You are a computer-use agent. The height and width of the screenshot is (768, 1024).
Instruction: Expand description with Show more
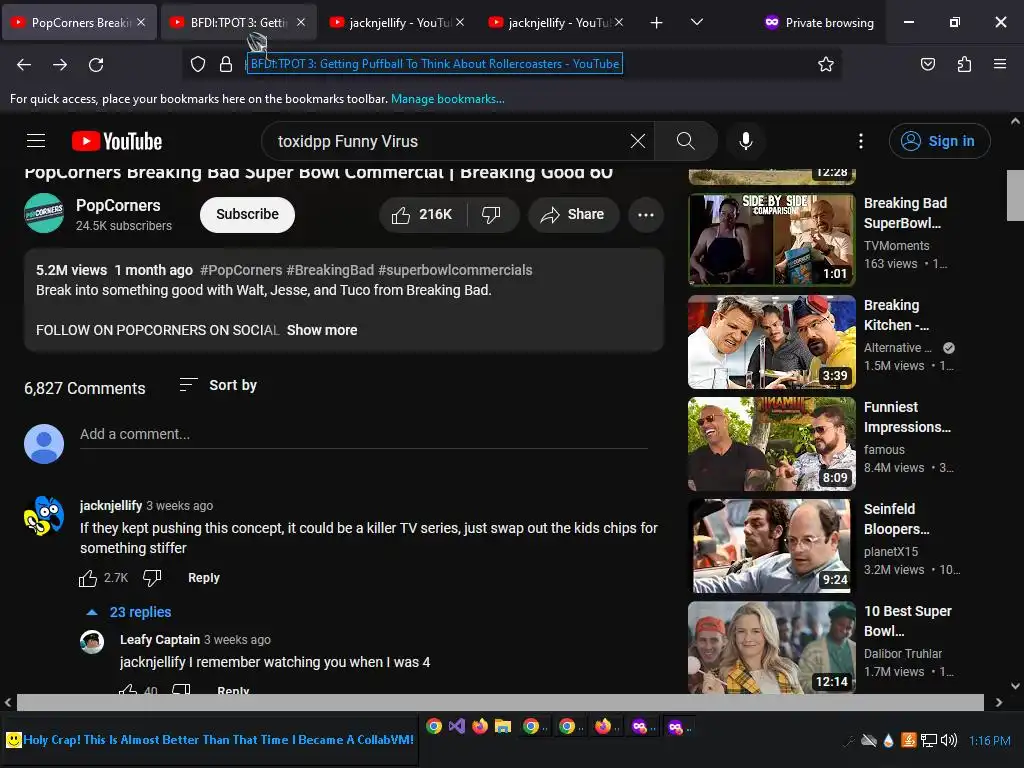click(322, 330)
